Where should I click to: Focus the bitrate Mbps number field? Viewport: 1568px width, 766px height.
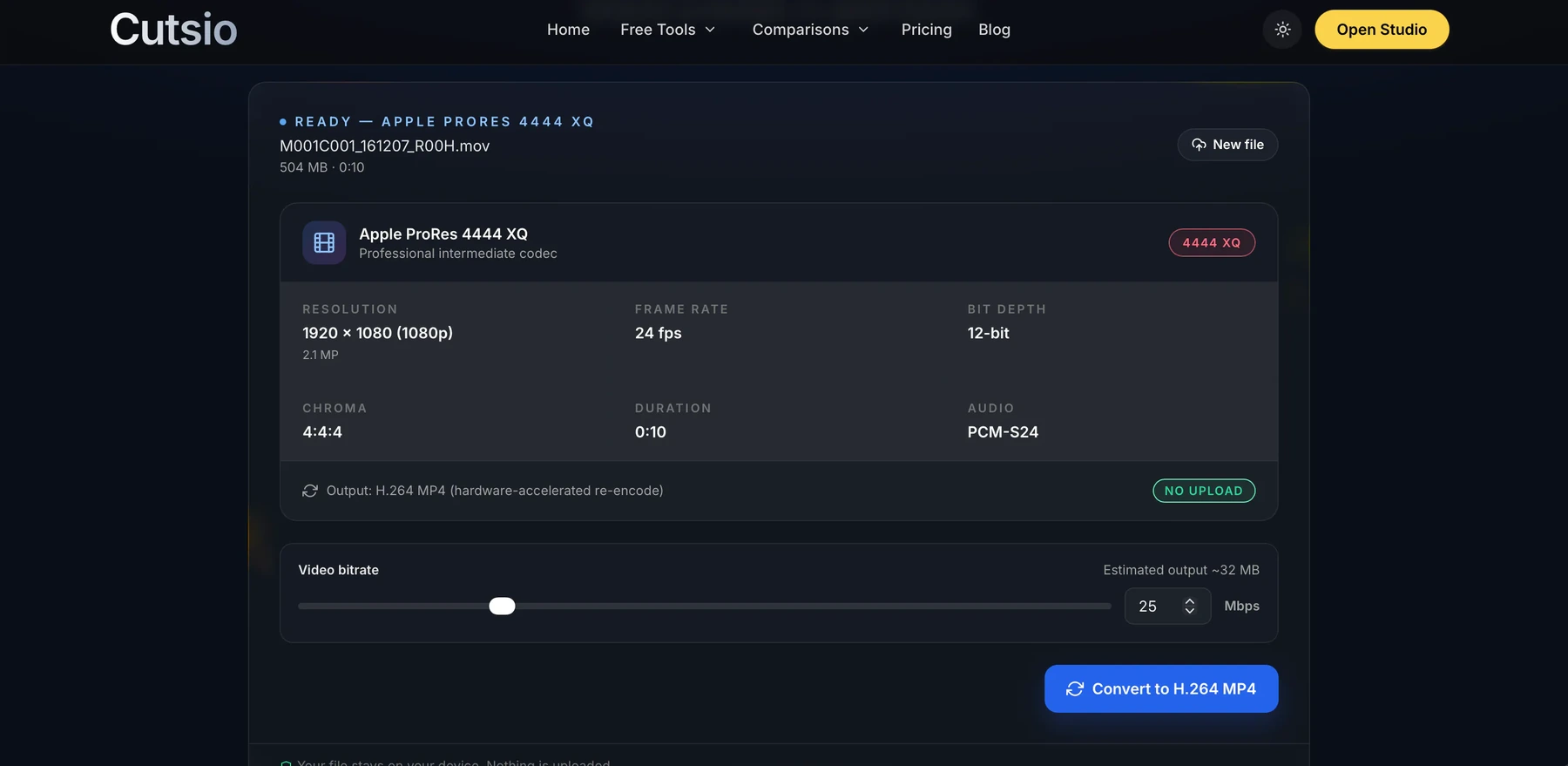1167,606
